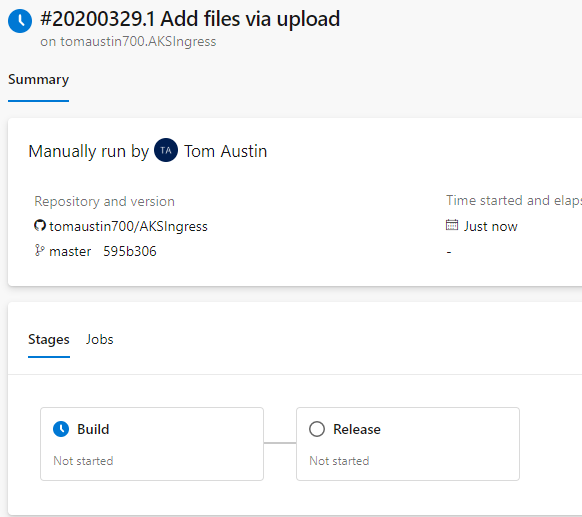582x517 pixels.
Task: Open the tomaustin700/AKSIngress repository link
Action: (x=128, y=226)
